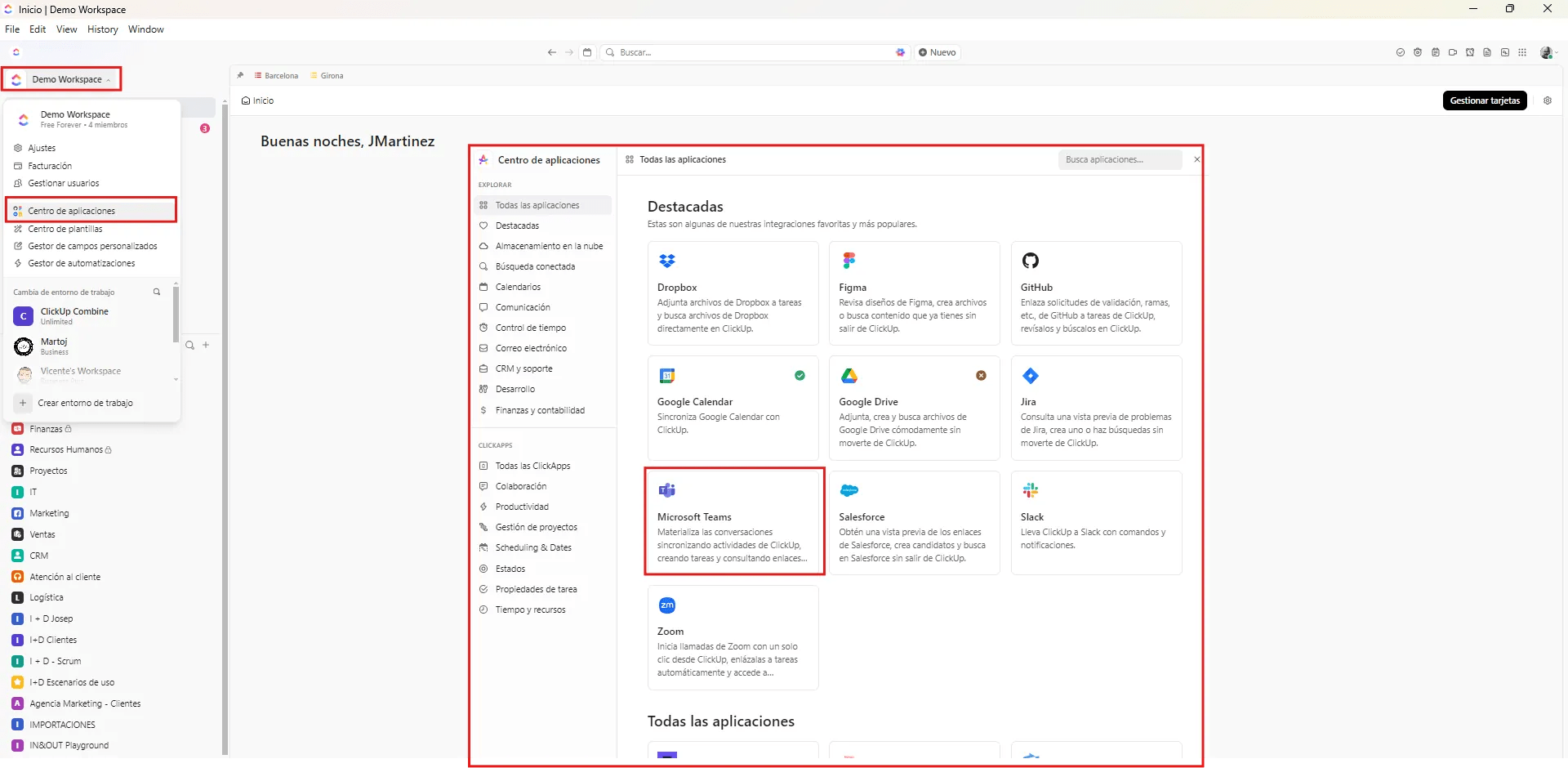Screen dimensions: 1568x768
Task: Click the Gestionar tarjetas button
Action: (x=1485, y=100)
